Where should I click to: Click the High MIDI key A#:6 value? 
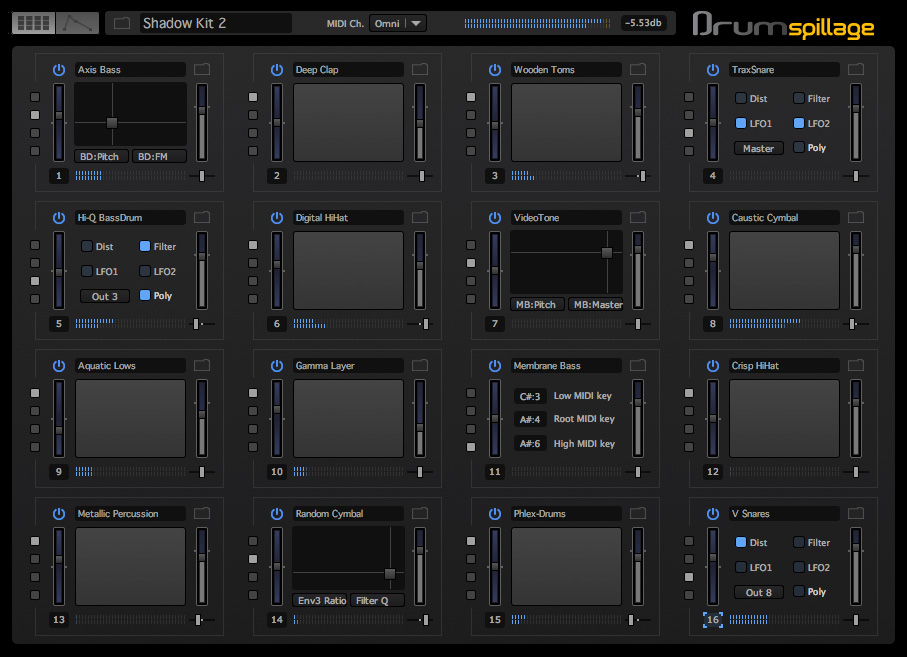(530, 444)
